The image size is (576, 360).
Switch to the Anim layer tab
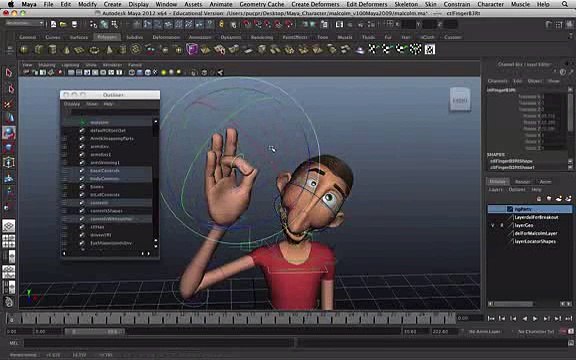(x=545, y=181)
